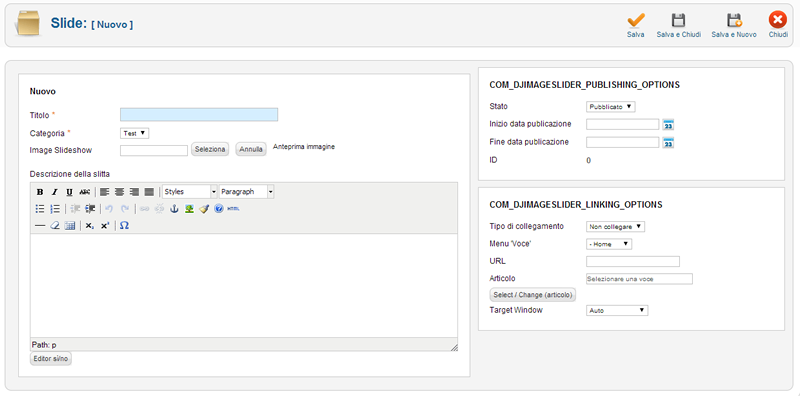This screenshot has width=800, height=396.
Task: Click the Fine data publicazione date field
Action: click(623, 142)
